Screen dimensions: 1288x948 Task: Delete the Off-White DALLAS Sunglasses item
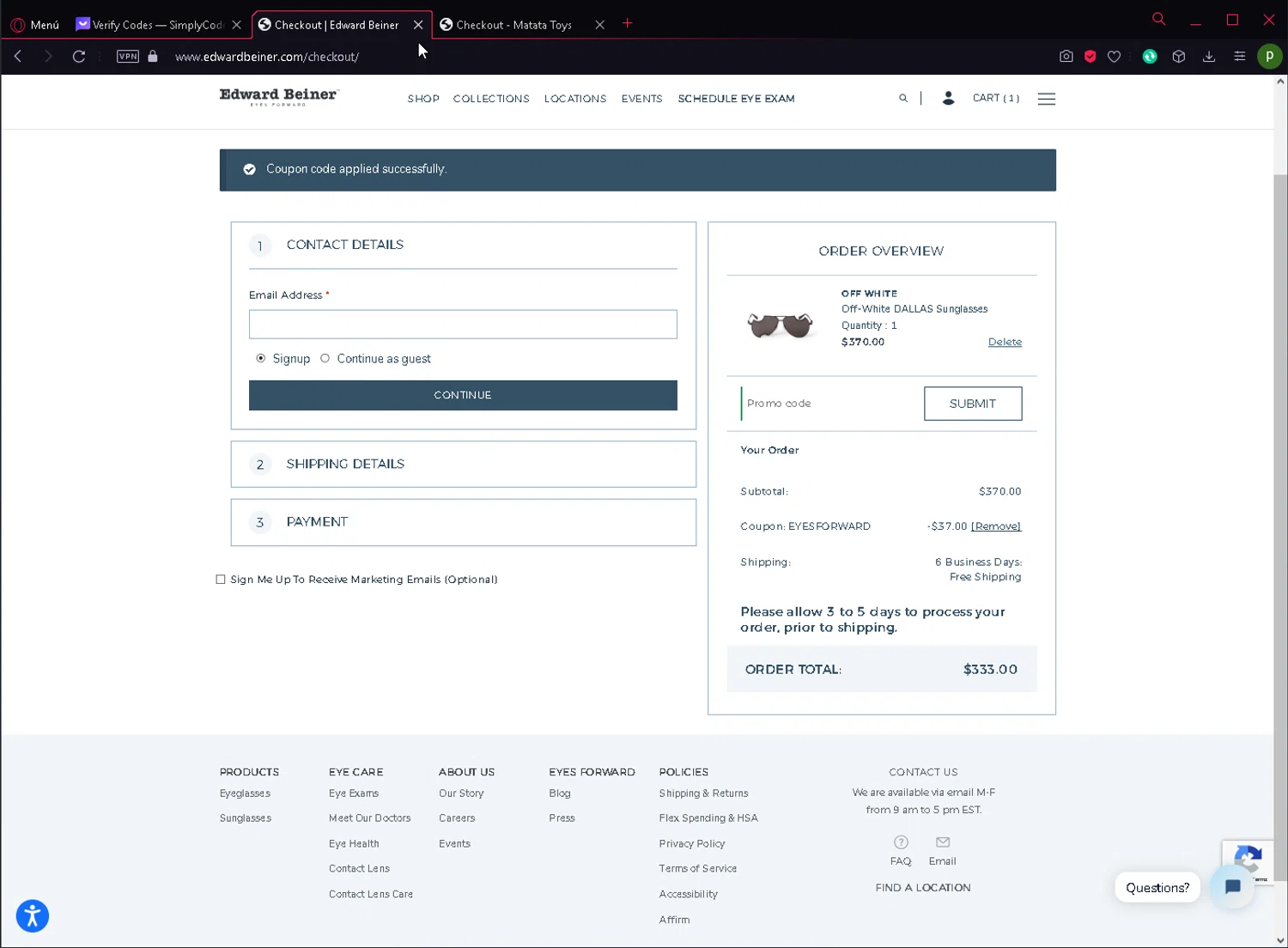point(1005,342)
